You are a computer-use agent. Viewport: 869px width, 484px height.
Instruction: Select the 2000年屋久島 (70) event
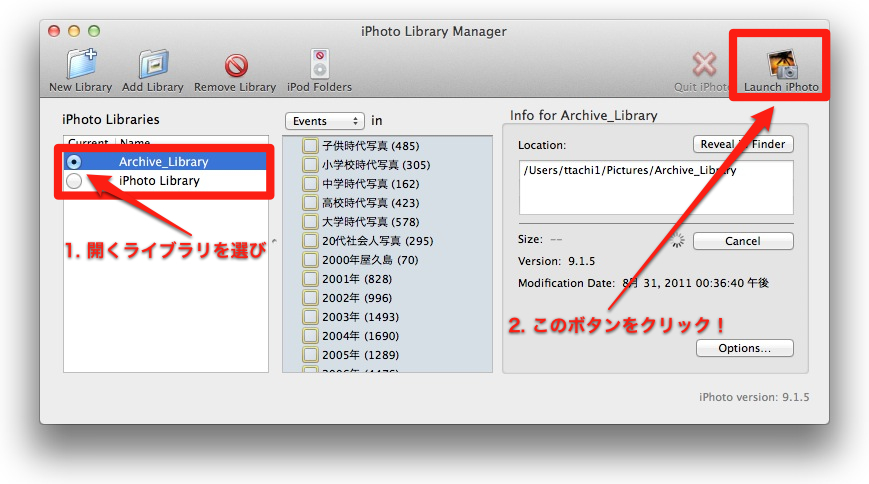[370, 260]
